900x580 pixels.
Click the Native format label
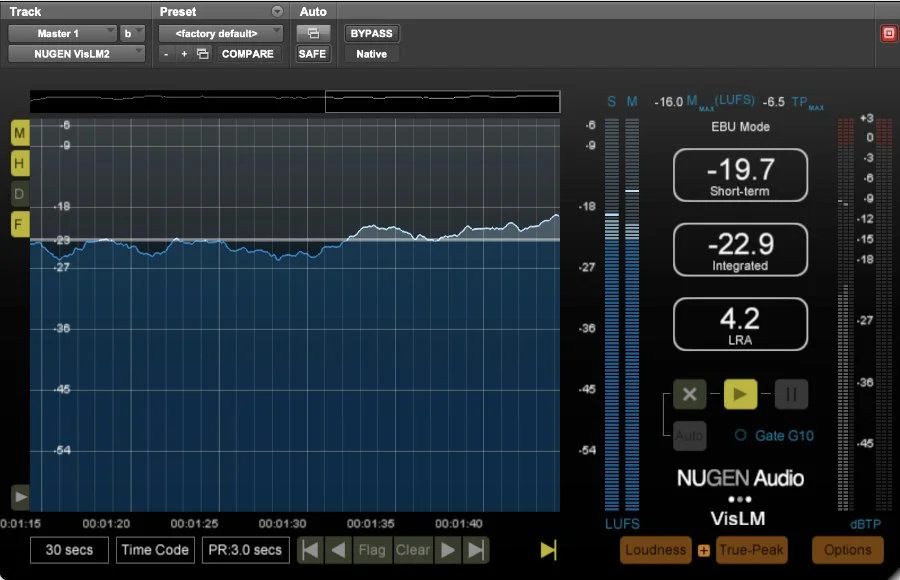tap(371, 54)
